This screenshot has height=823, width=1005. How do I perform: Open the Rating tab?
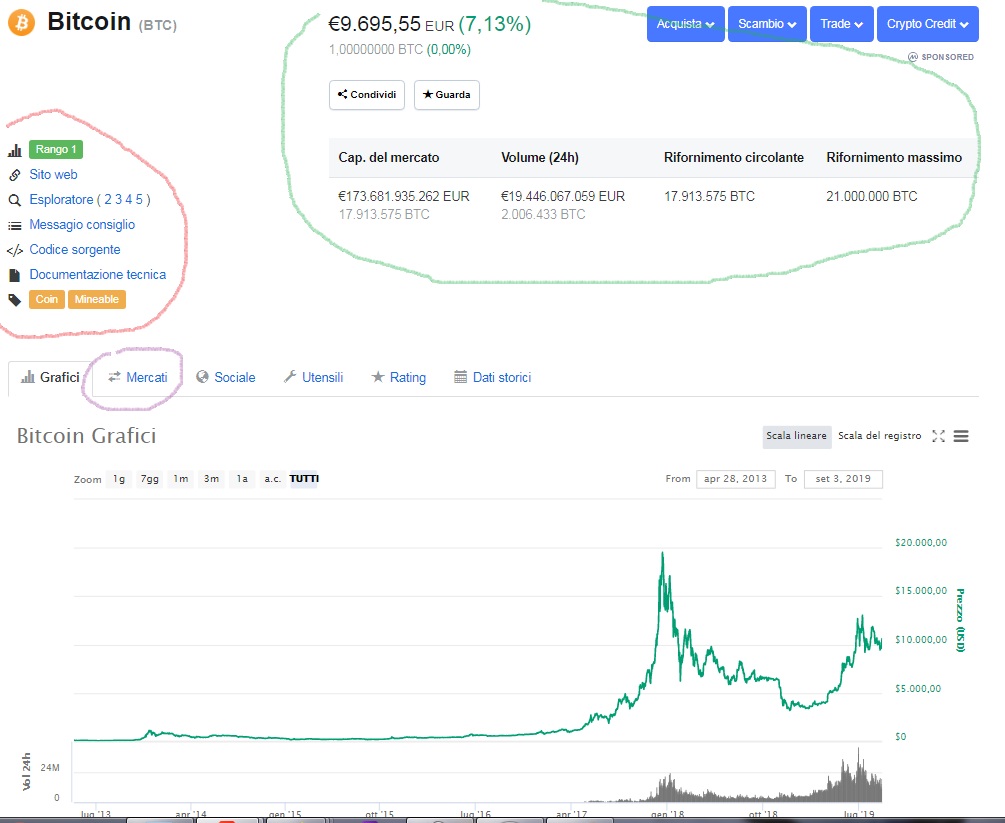click(x=399, y=378)
